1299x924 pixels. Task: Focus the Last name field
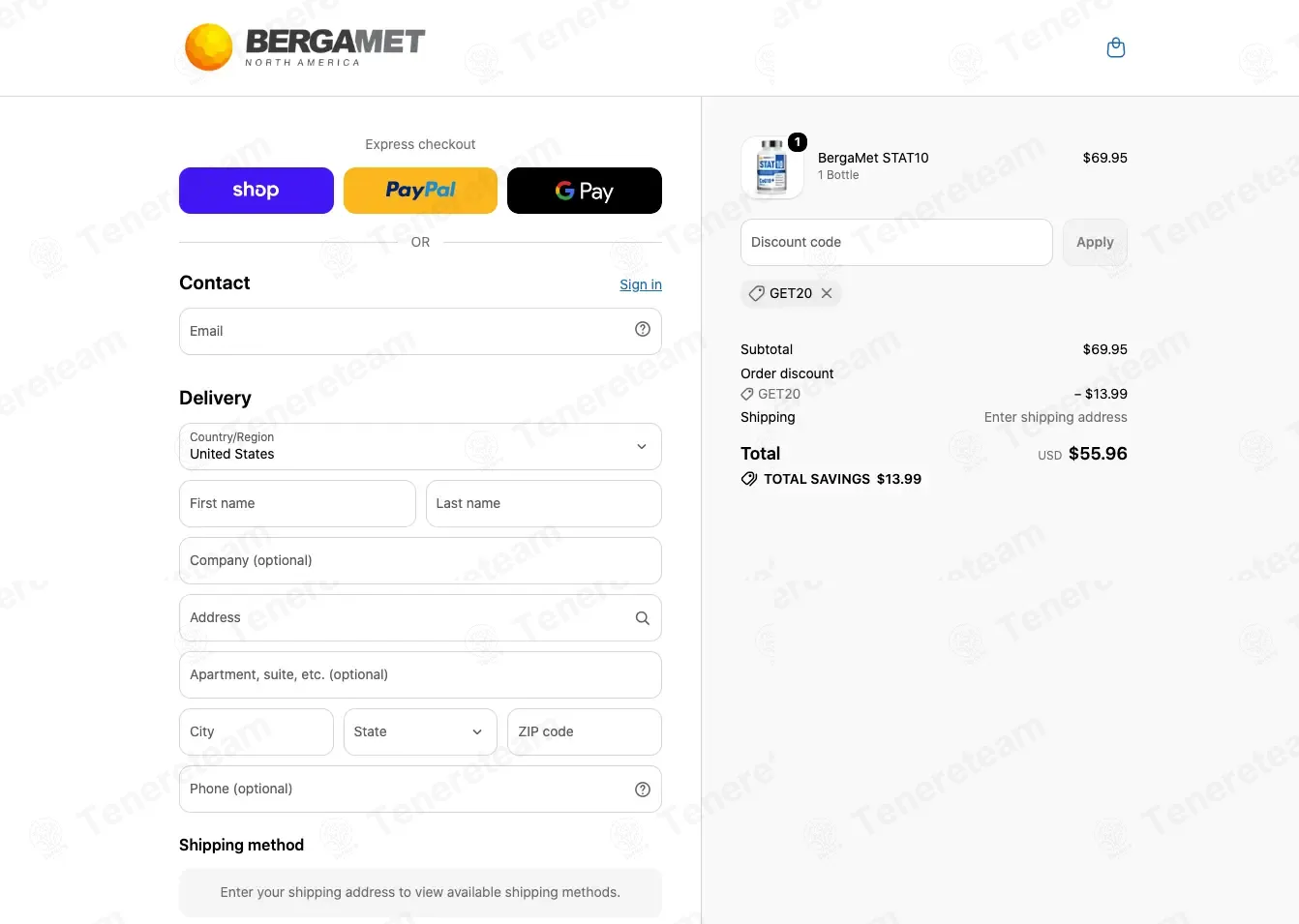pyautogui.click(x=544, y=503)
